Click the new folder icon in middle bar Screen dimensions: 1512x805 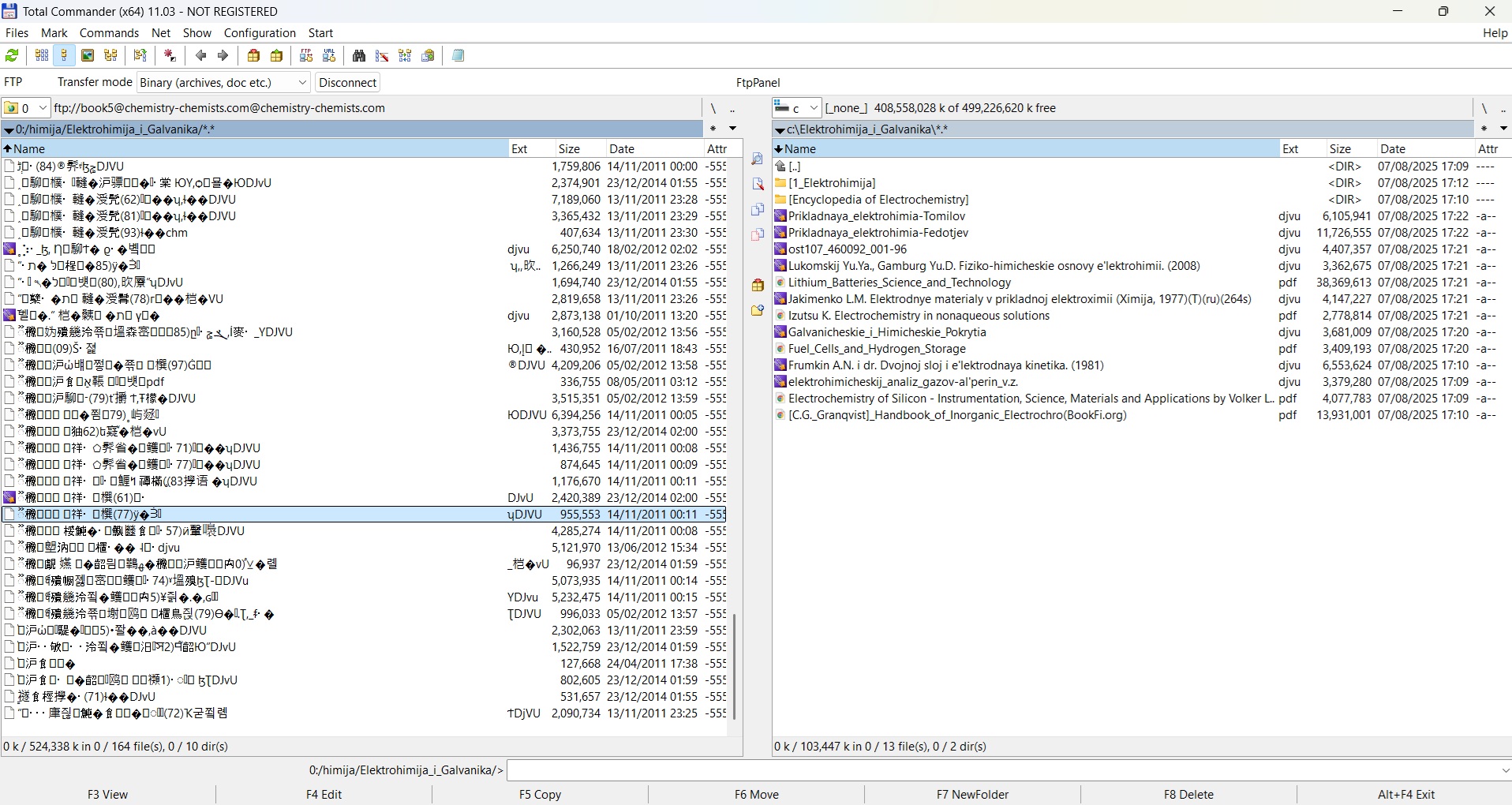[x=758, y=310]
